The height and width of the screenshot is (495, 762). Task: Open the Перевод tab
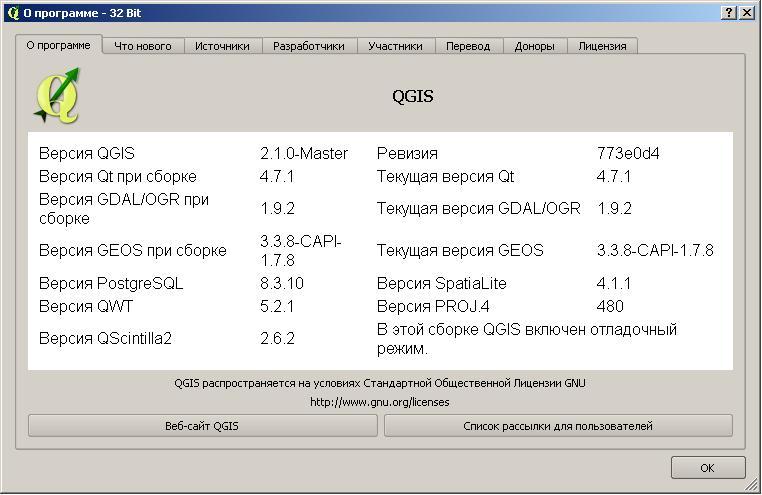[x=468, y=46]
